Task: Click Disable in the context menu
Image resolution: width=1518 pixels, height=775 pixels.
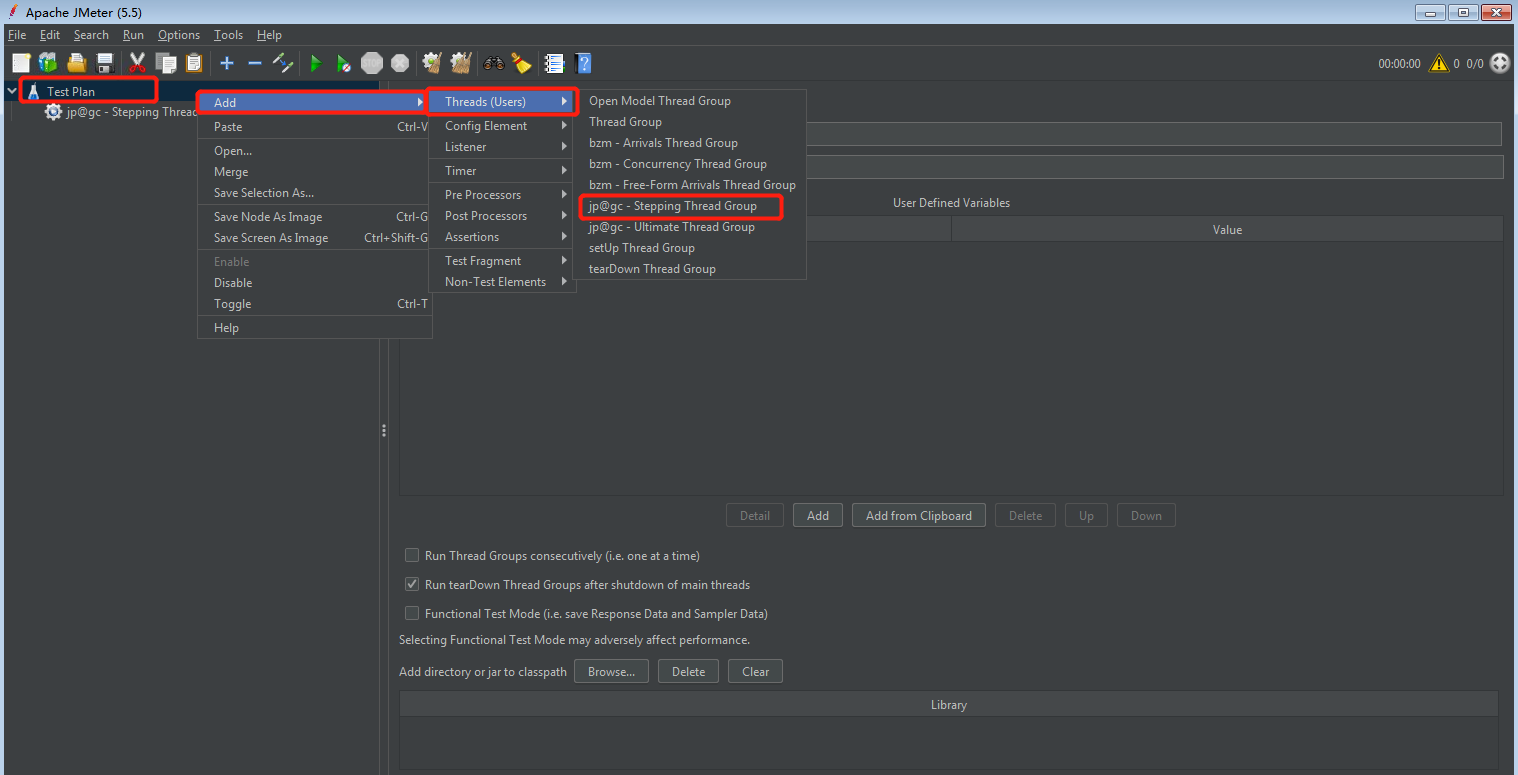Action: [x=314, y=283]
